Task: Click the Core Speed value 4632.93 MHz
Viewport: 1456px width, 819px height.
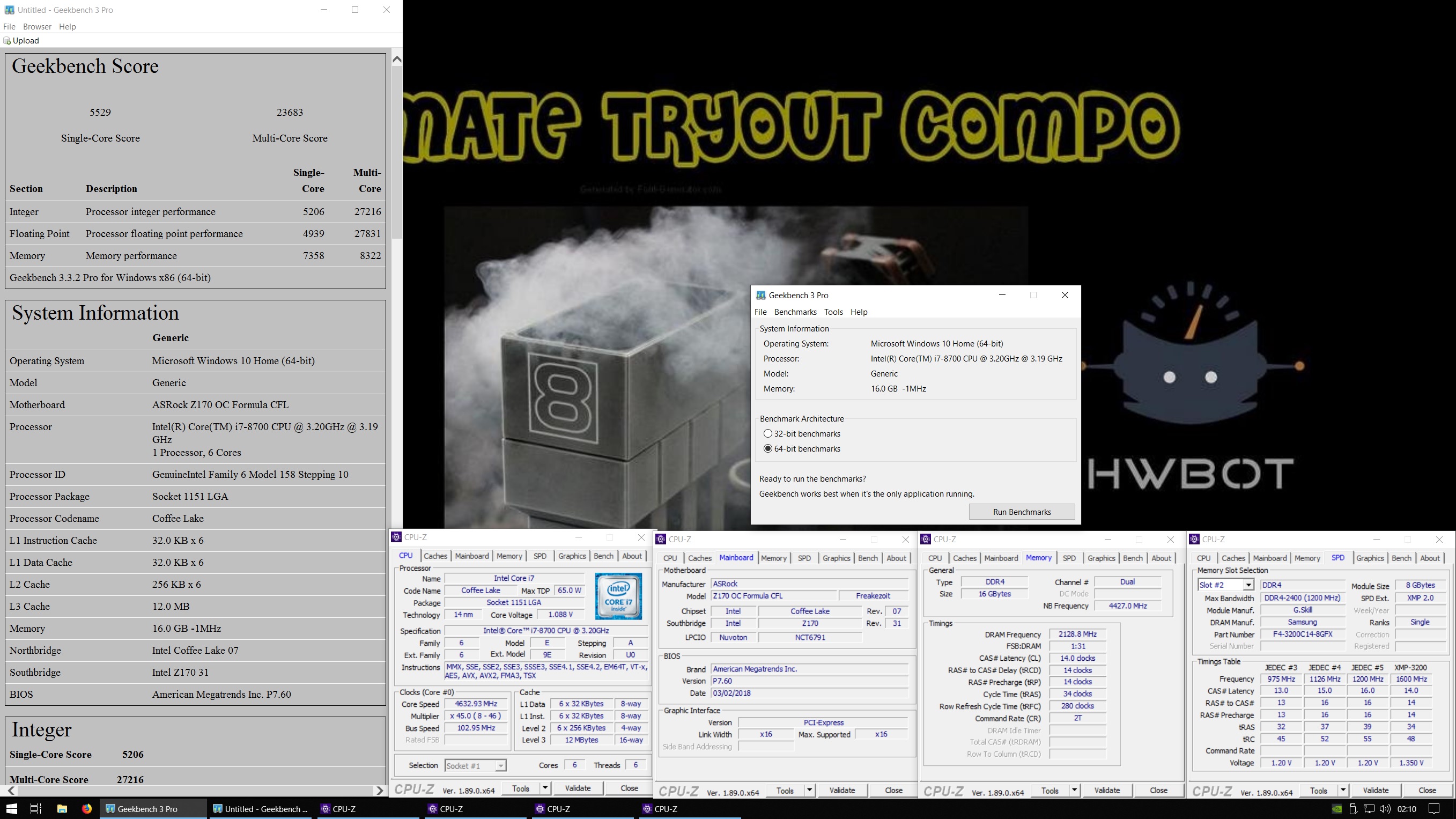Action: [476, 704]
